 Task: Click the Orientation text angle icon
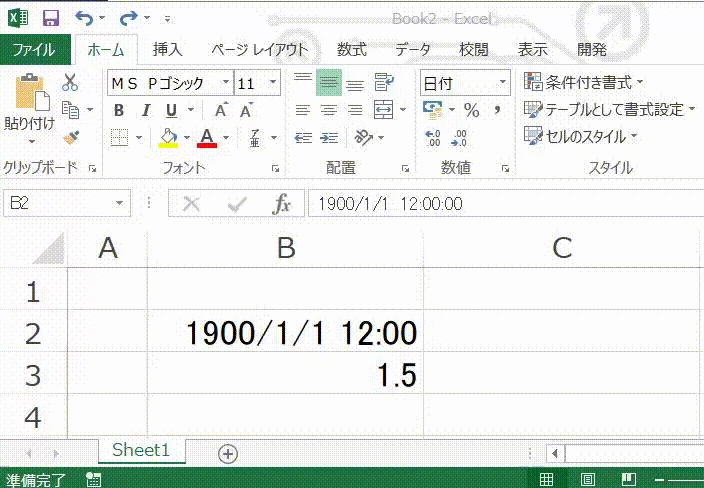pyautogui.click(x=364, y=138)
